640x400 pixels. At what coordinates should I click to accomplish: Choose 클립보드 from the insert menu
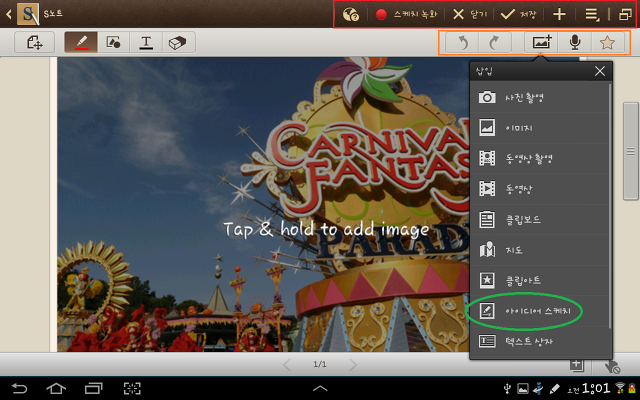tap(540, 219)
